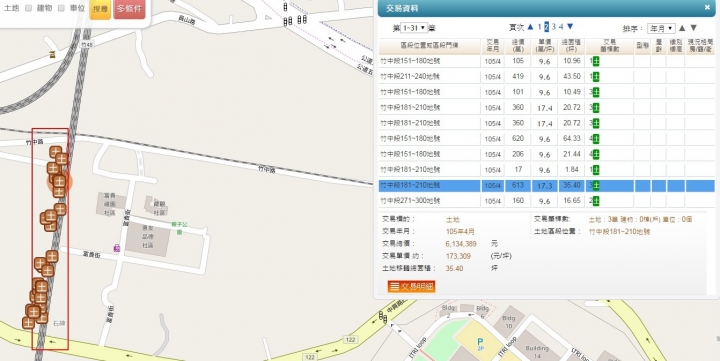Toggle the 車位 checkbox

coord(61,8)
